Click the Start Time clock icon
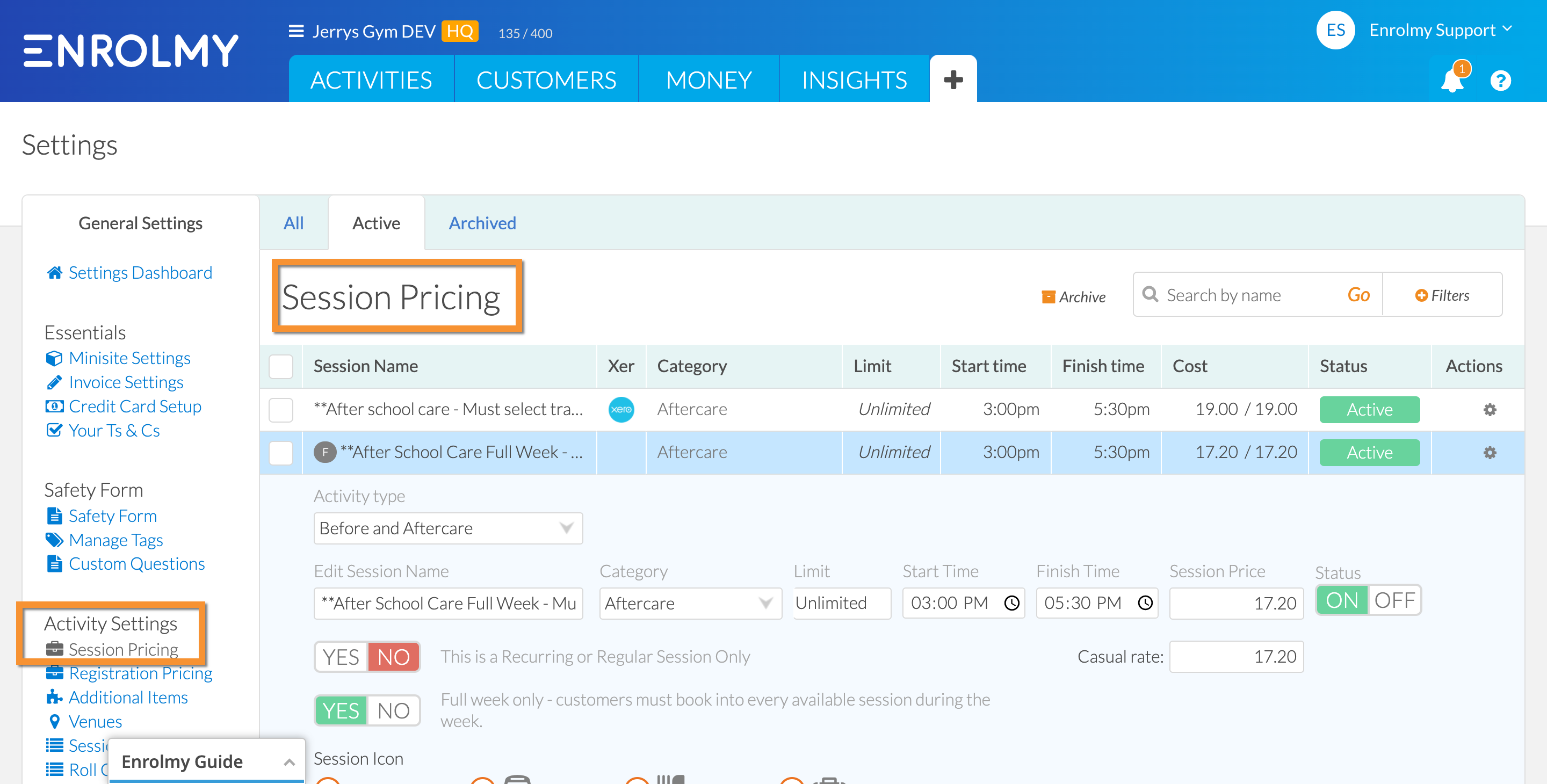The image size is (1547, 784). coord(1012,602)
